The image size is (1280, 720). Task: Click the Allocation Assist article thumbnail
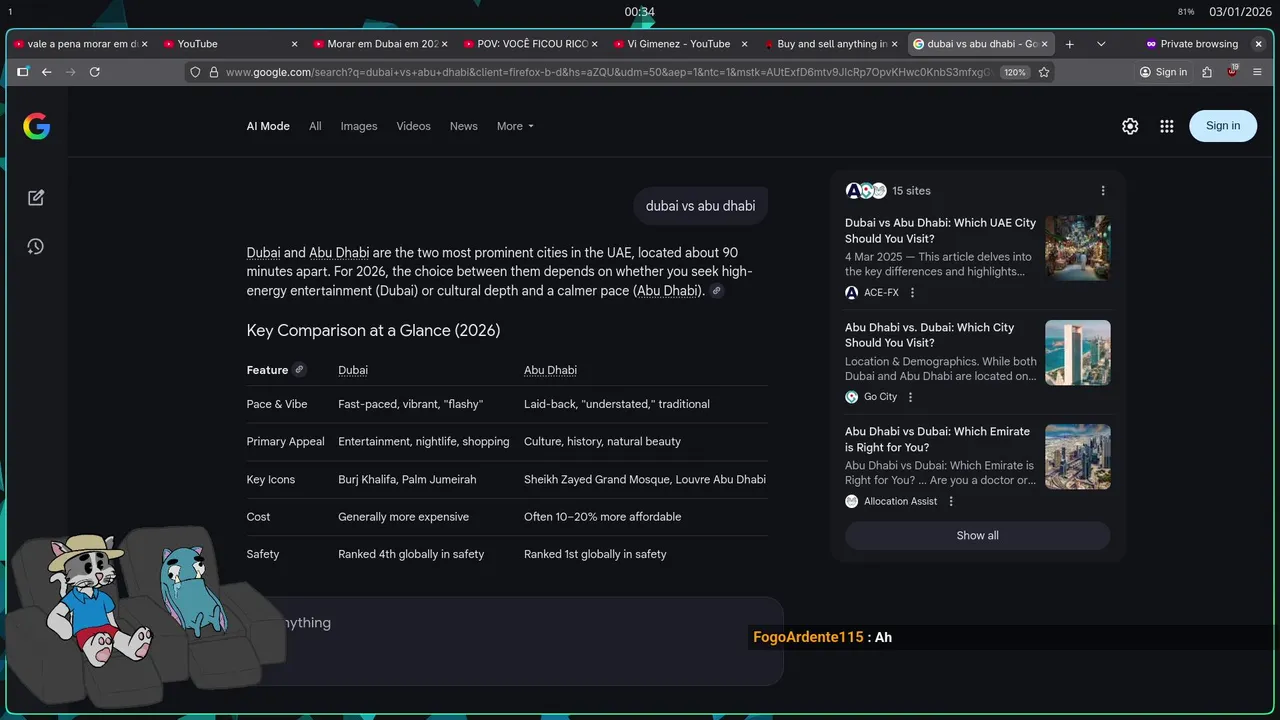(x=1078, y=457)
